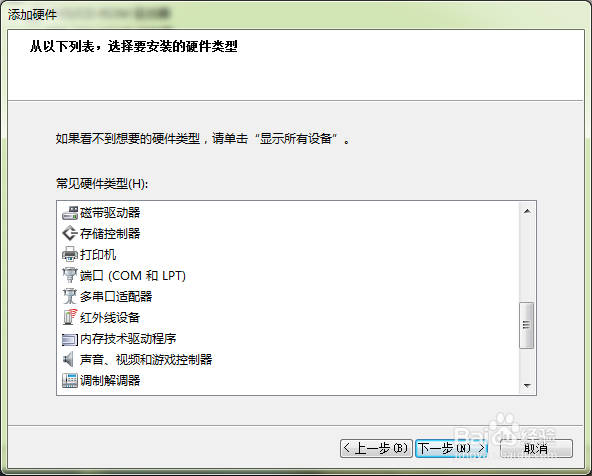Select 声音、视频和游戏控制器 entry
592x476 pixels.
[x=146, y=359]
